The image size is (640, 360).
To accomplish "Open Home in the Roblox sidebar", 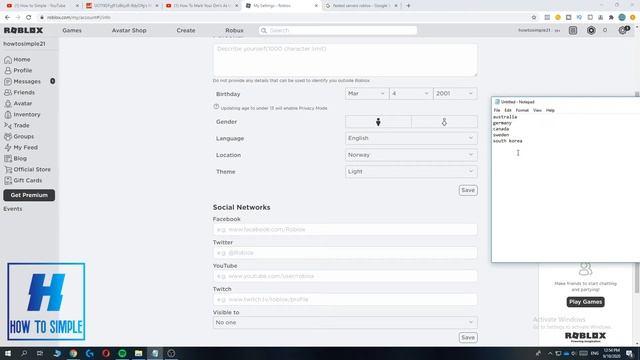I will click(17, 60).
